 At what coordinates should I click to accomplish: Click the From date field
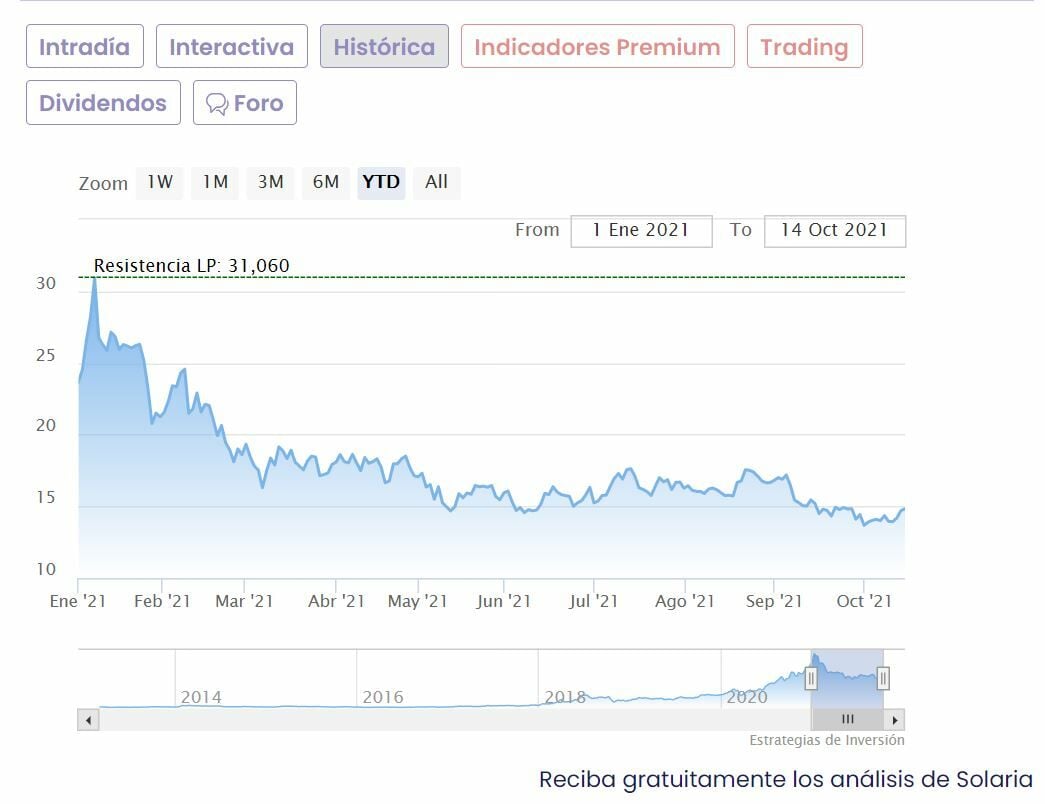click(x=641, y=230)
